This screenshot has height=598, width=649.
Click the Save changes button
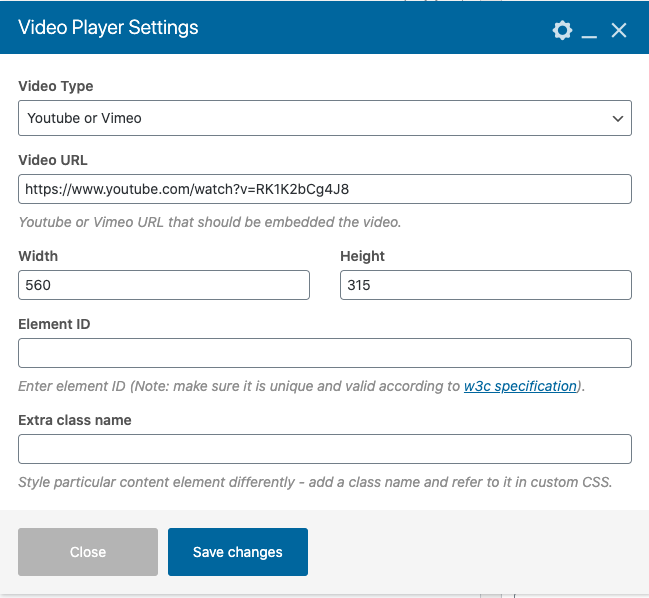click(x=238, y=552)
